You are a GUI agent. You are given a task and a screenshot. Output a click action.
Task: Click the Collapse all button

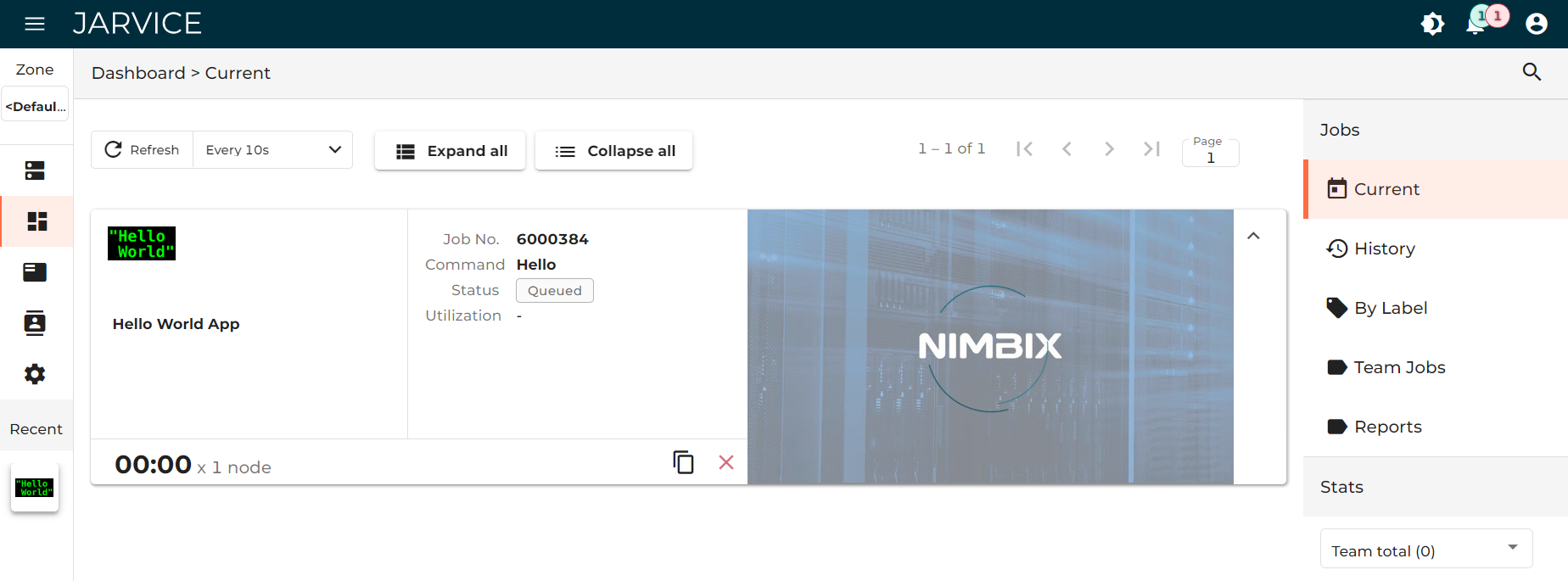pos(613,151)
